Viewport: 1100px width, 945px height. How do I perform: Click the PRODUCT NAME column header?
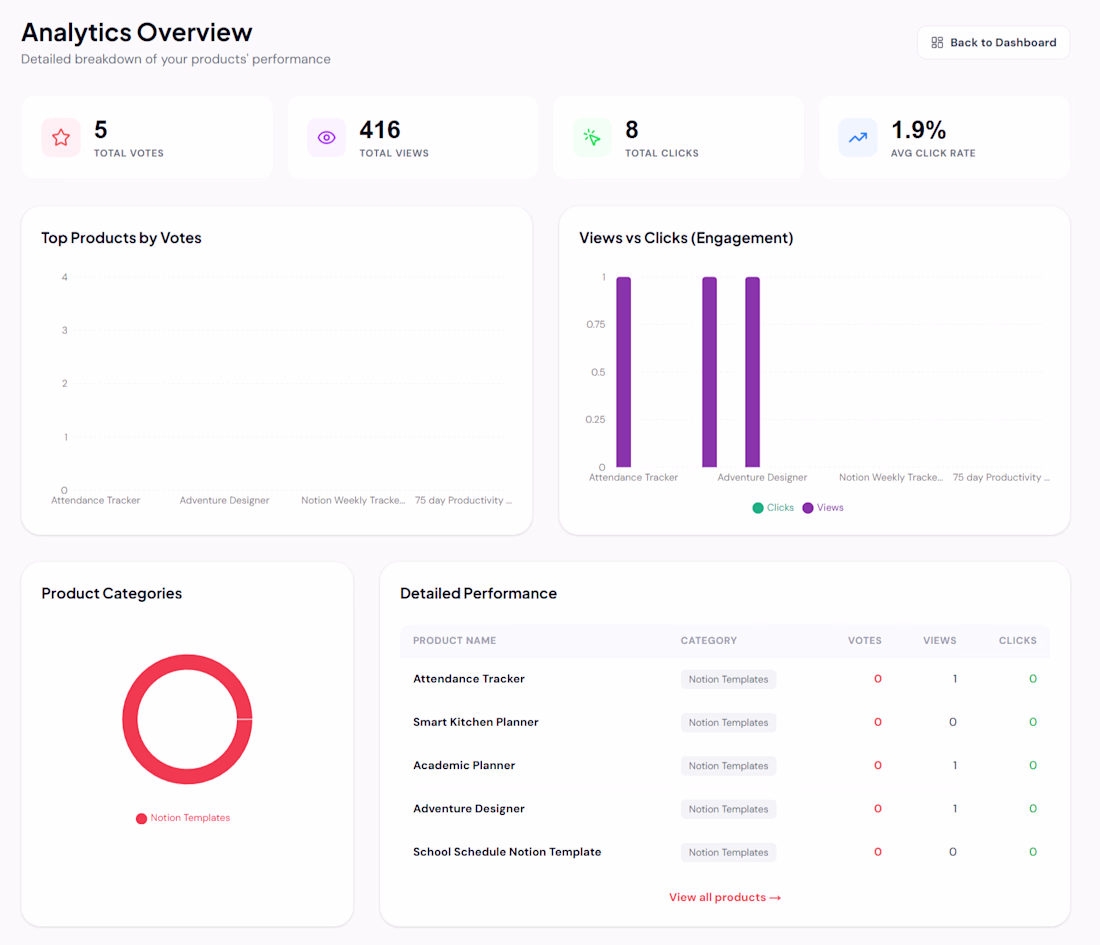(x=455, y=641)
